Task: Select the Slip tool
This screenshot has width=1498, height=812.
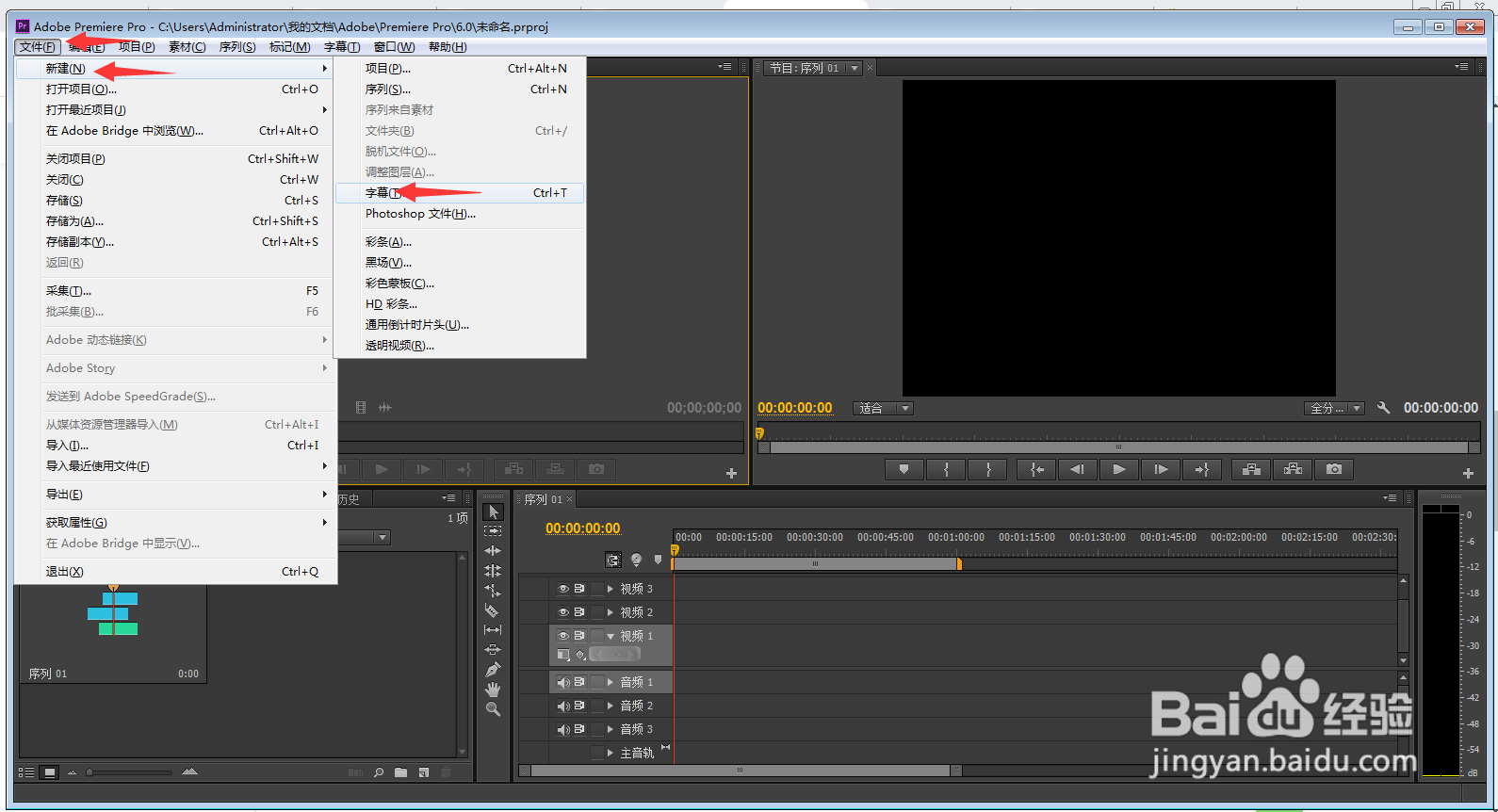Action: pyautogui.click(x=493, y=630)
